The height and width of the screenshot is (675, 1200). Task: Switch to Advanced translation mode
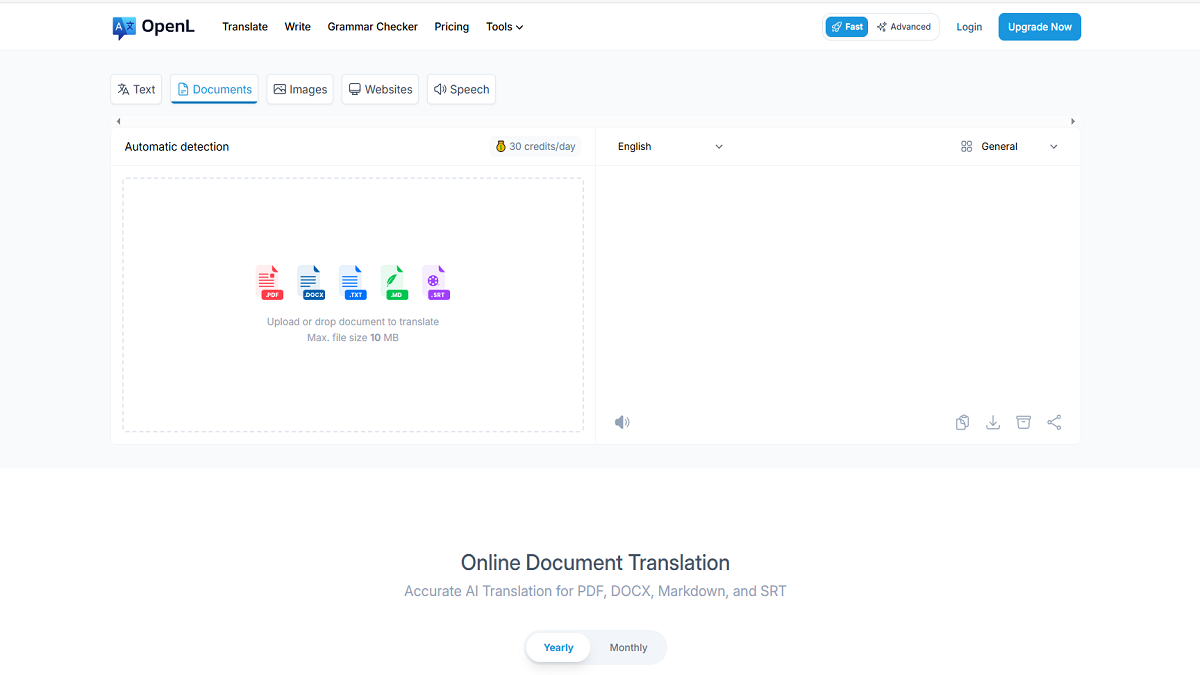click(x=903, y=26)
